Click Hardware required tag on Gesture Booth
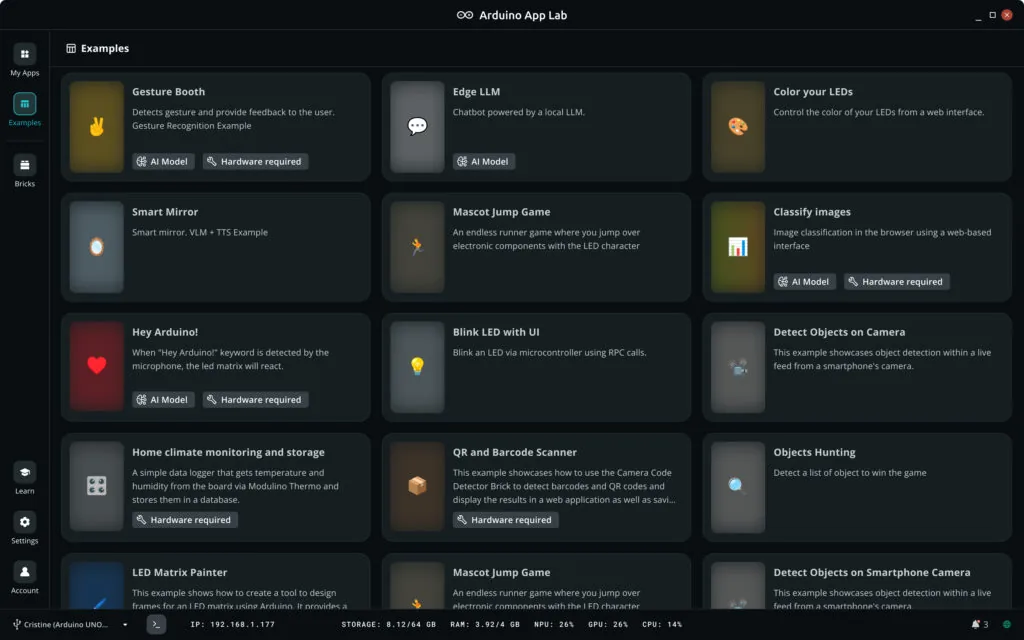 (x=255, y=161)
